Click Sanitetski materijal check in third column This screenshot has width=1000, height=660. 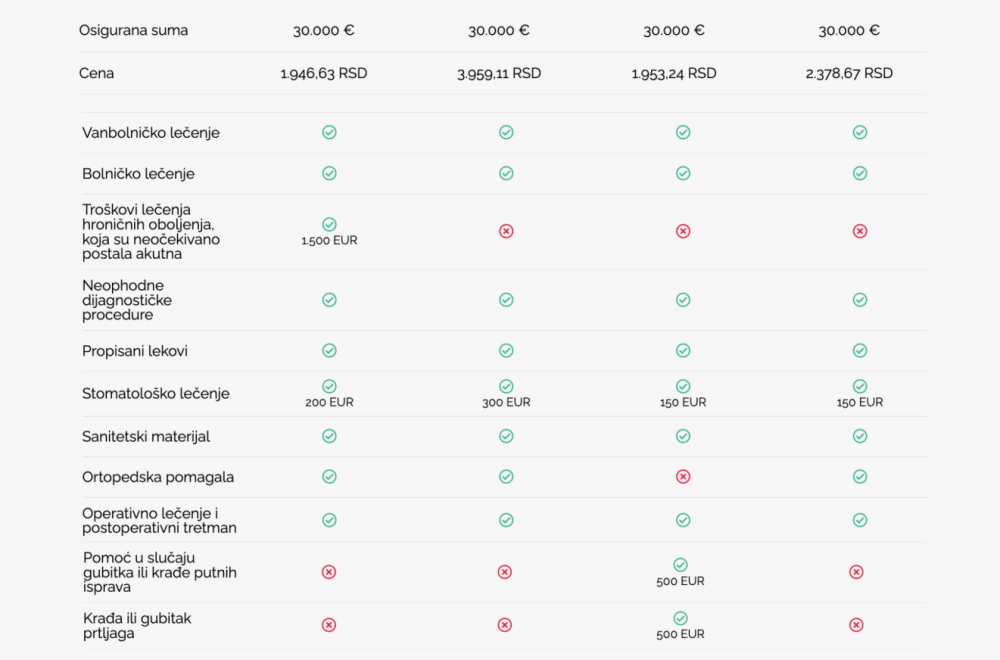point(683,436)
